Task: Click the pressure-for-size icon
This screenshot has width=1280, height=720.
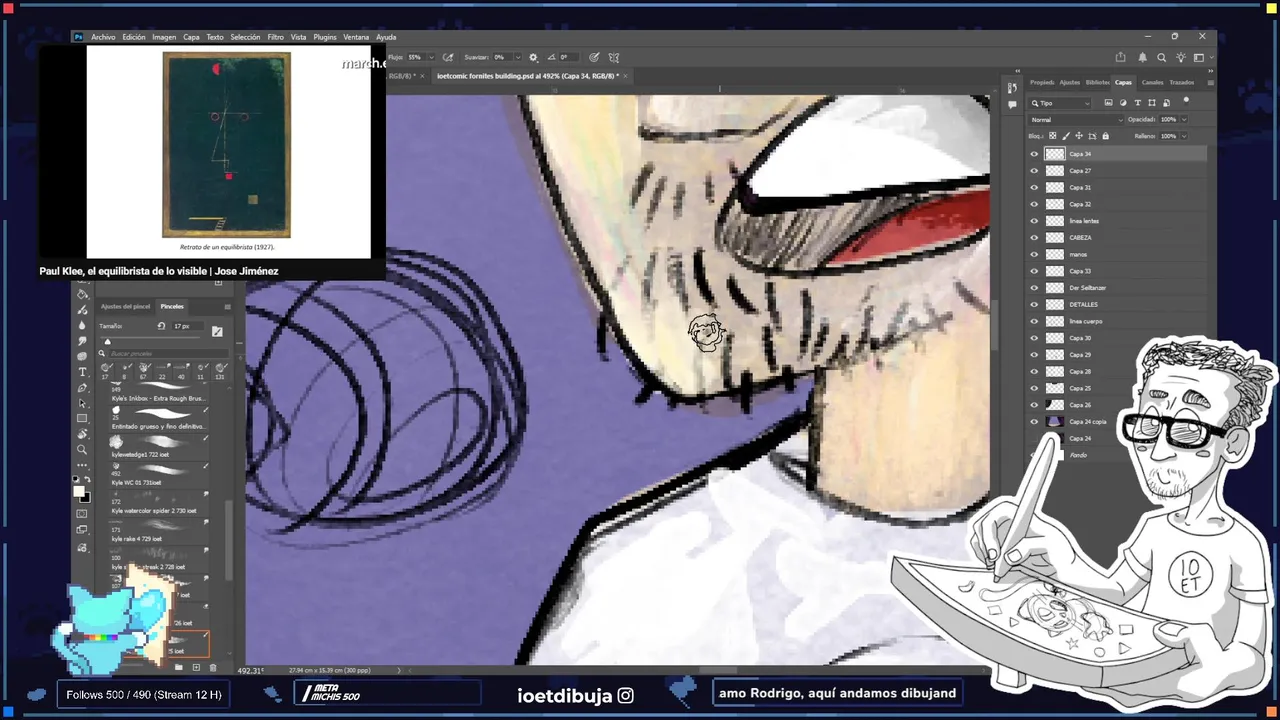Action: coord(594,57)
